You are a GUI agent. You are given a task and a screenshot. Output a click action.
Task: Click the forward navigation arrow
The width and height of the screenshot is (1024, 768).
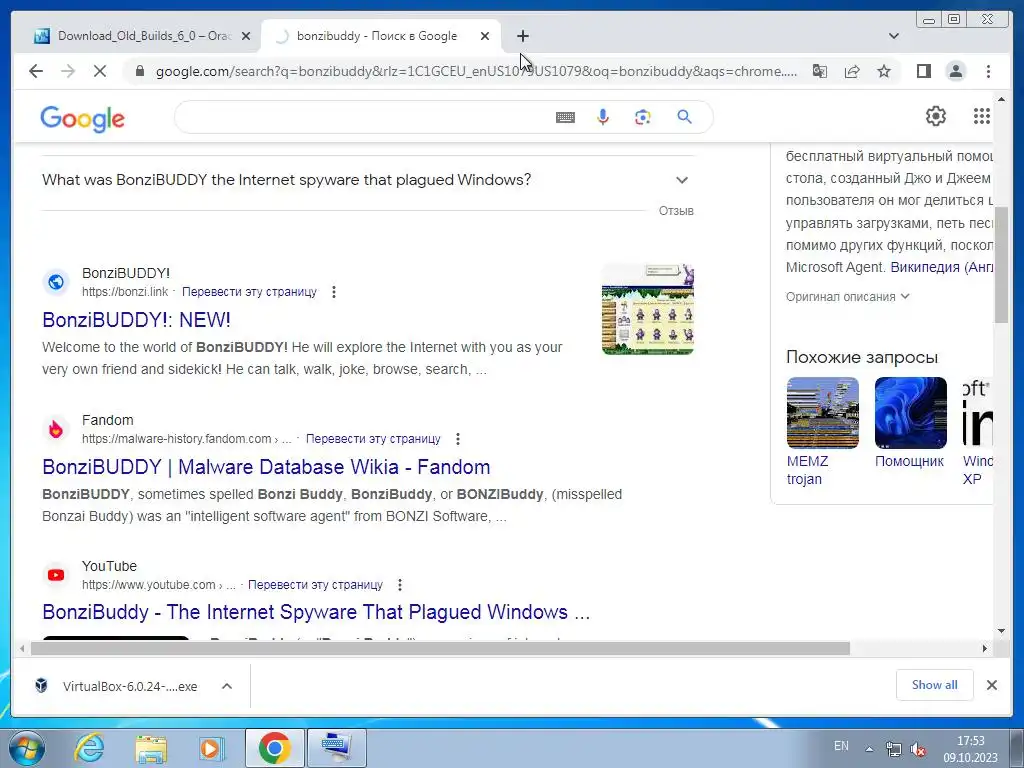[68, 71]
